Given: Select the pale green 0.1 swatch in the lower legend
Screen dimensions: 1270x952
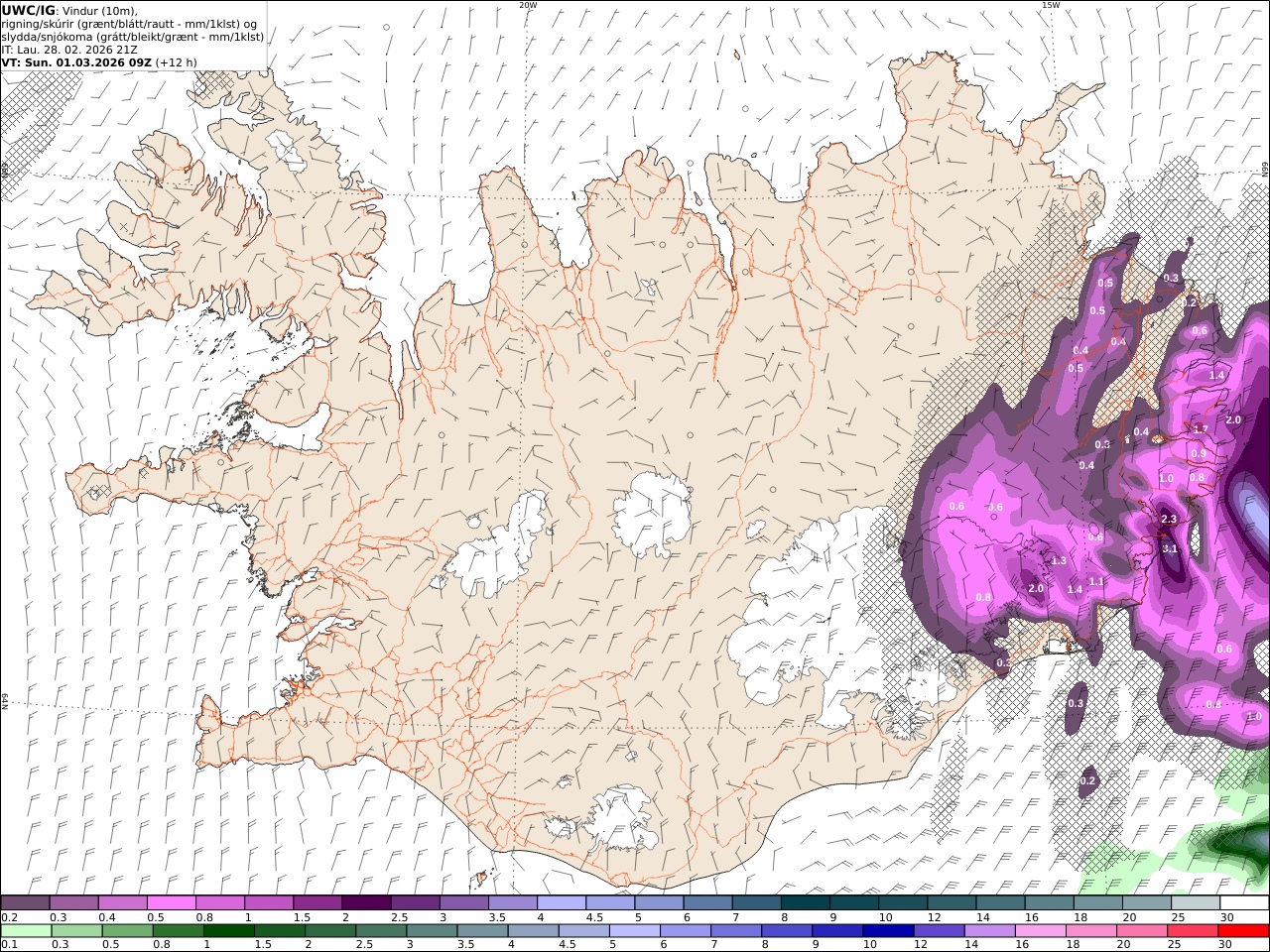Looking at the screenshot, I should point(26,931).
